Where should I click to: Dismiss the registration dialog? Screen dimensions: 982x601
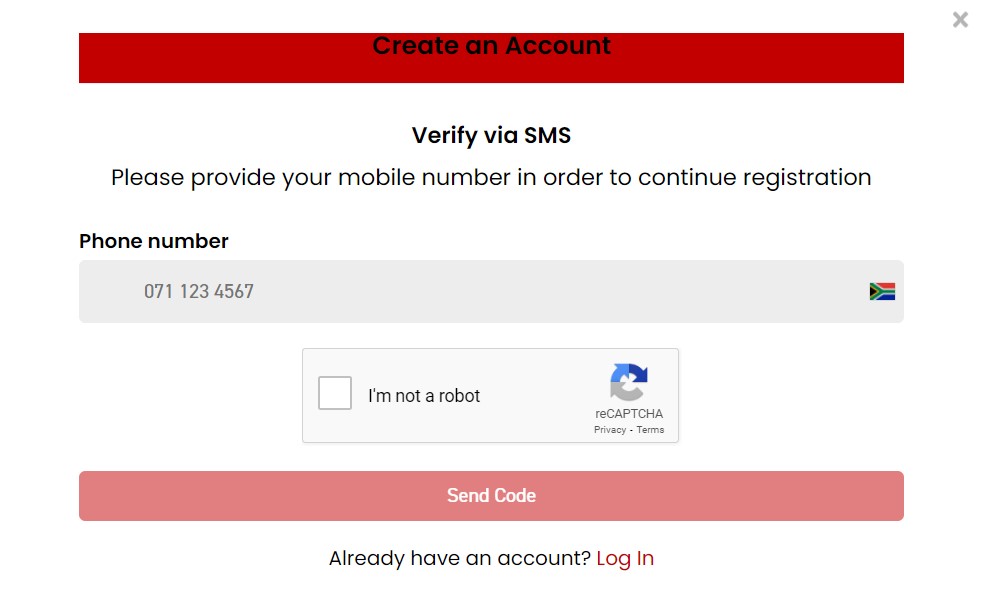pyautogui.click(x=959, y=19)
